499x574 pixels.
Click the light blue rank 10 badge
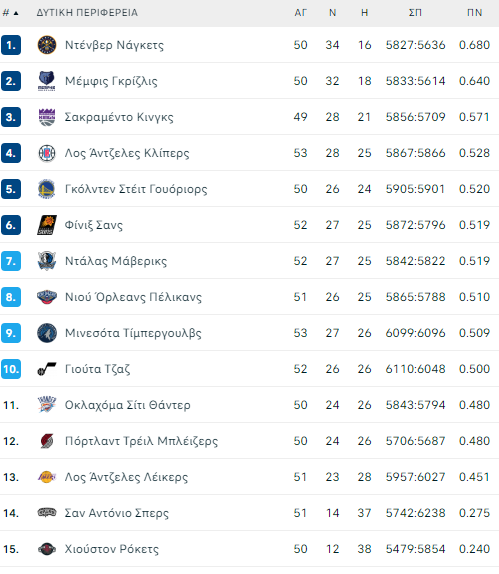[11, 369]
